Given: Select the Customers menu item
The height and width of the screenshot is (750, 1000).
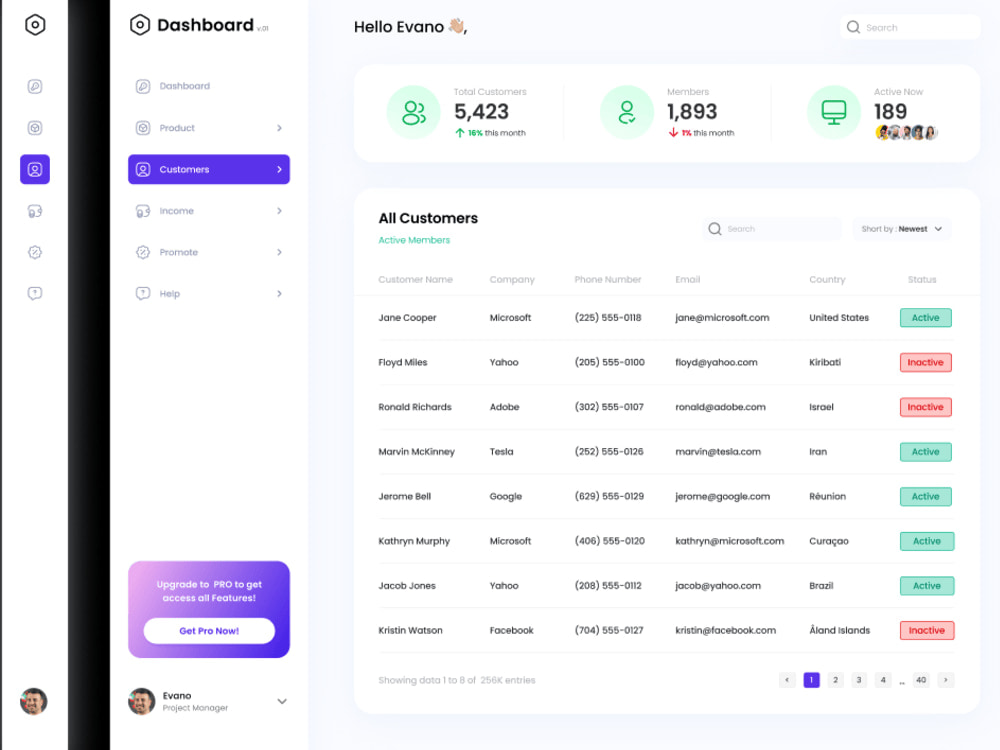Looking at the screenshot, I should (209, 169).
